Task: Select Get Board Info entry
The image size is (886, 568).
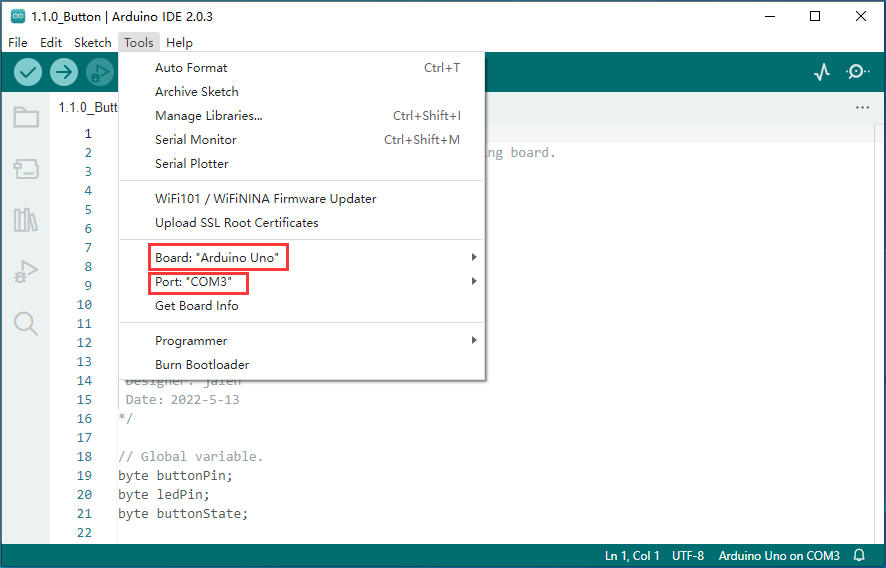Action: [x=302, y=306]
